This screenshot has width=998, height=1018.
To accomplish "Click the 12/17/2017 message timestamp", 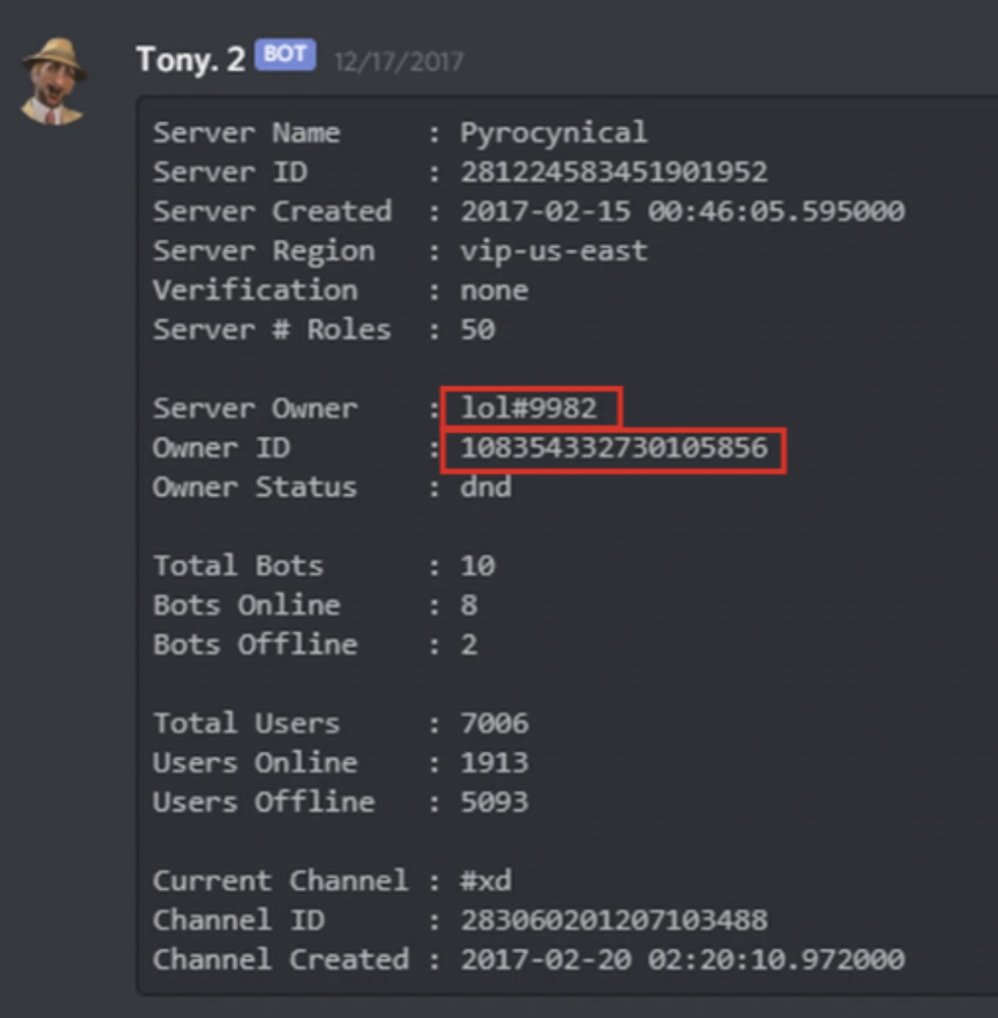I will click(x=398, y=61).
